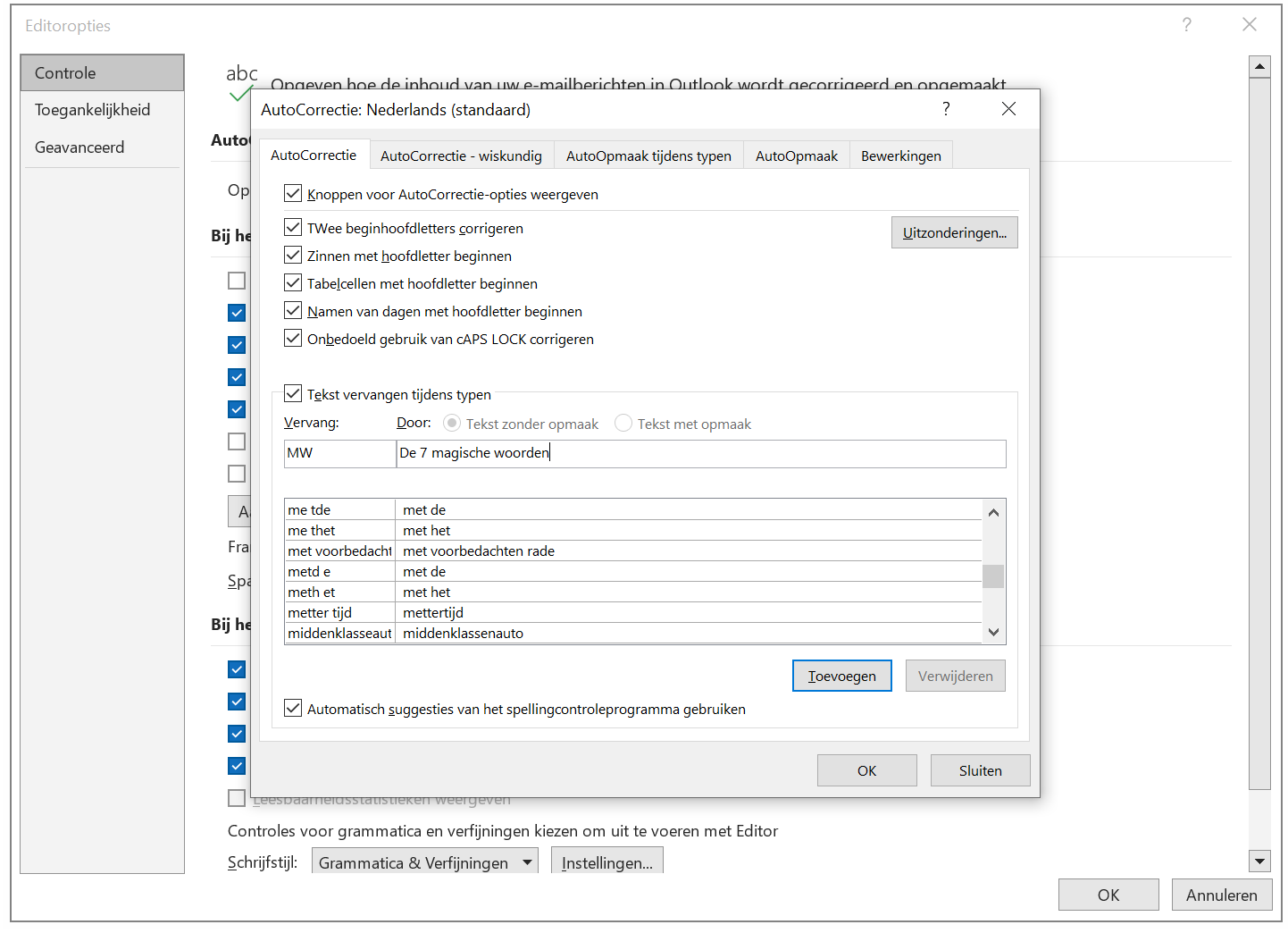Toggle Tabelcellen met hoofdletter beginnen checkbox

tap(293, 282)
